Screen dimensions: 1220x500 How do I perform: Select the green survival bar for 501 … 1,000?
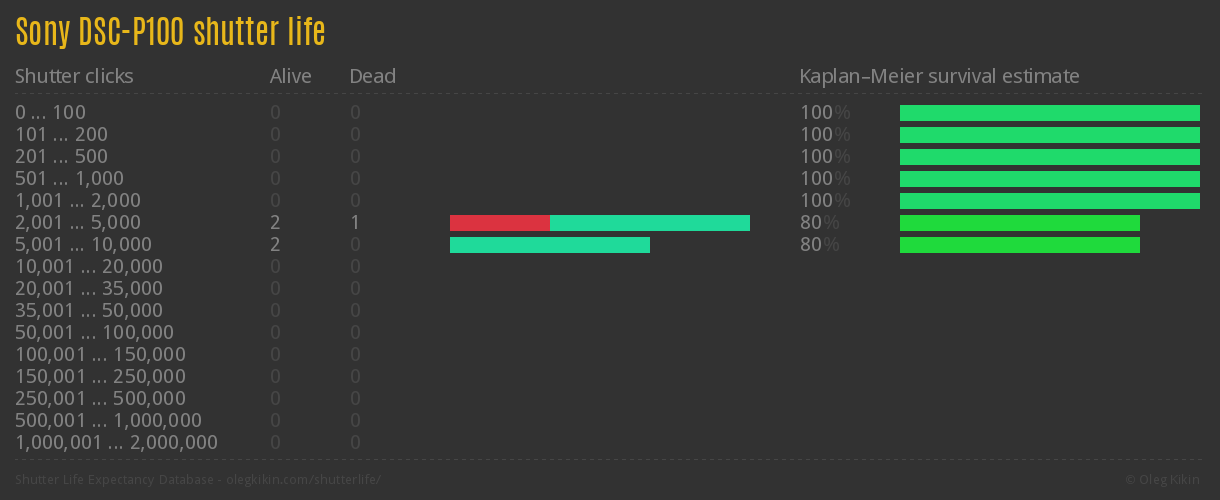(x=1049, y=179)
